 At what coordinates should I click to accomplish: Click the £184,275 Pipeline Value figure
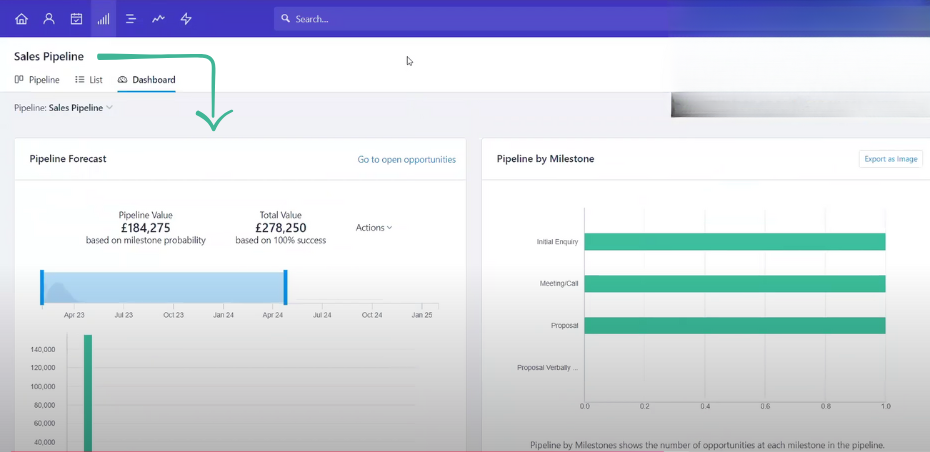145,228
